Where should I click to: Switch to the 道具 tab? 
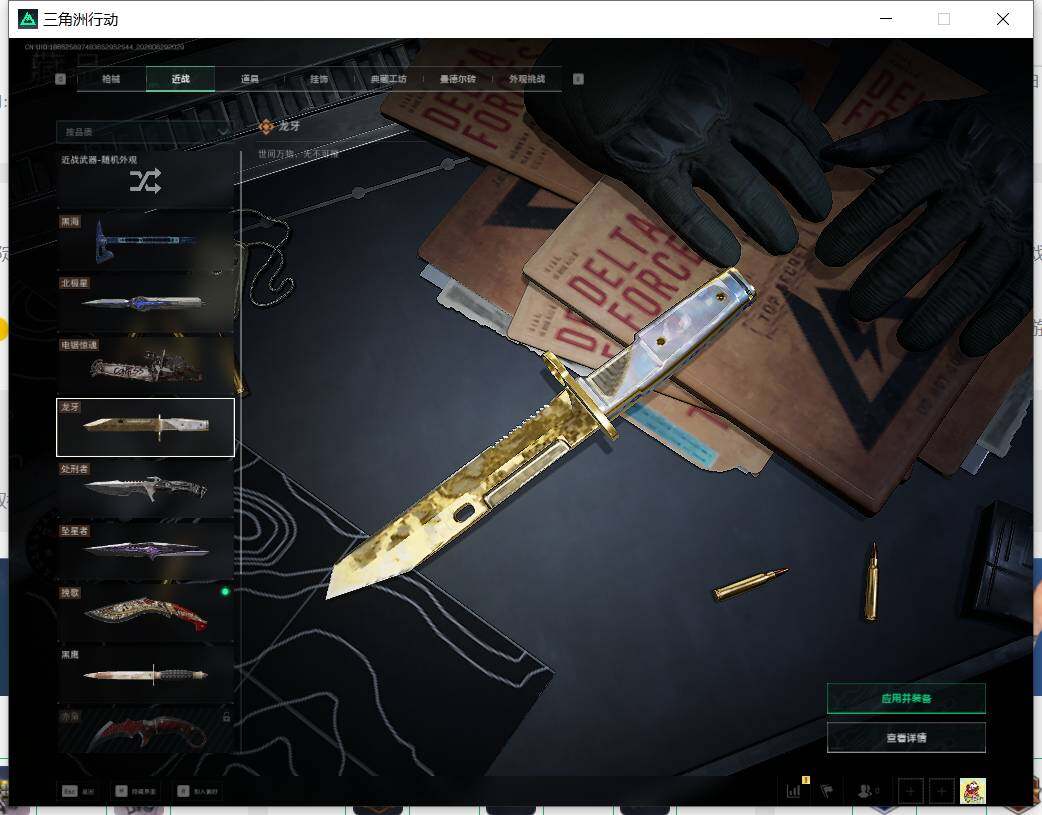[x=250, y=79]
